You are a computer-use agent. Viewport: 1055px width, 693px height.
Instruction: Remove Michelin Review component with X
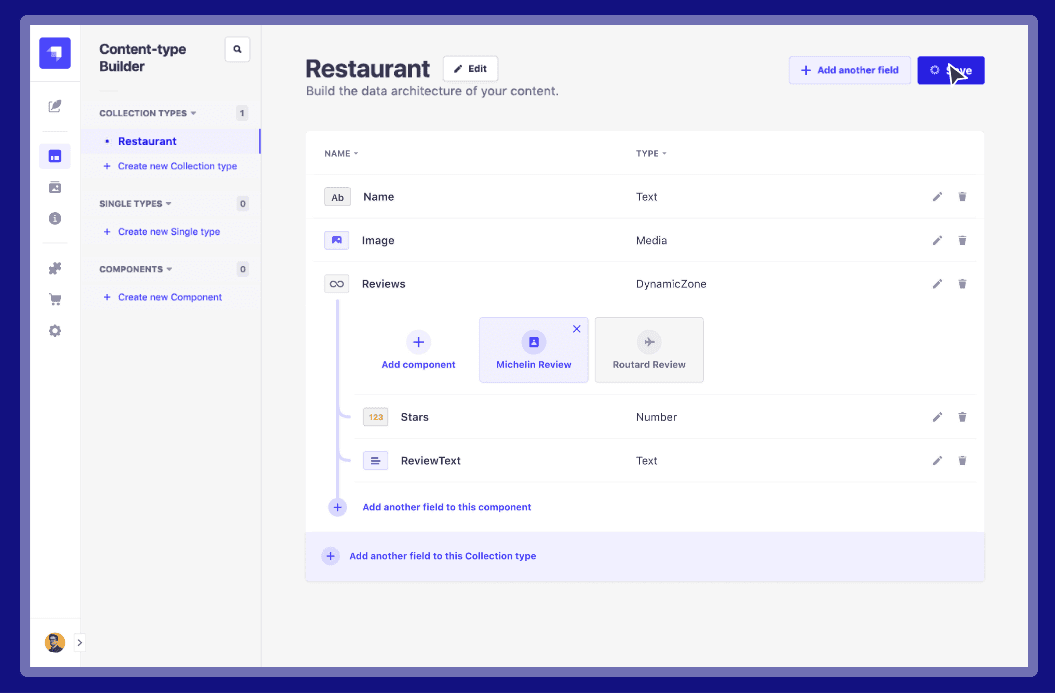point(576,329)
